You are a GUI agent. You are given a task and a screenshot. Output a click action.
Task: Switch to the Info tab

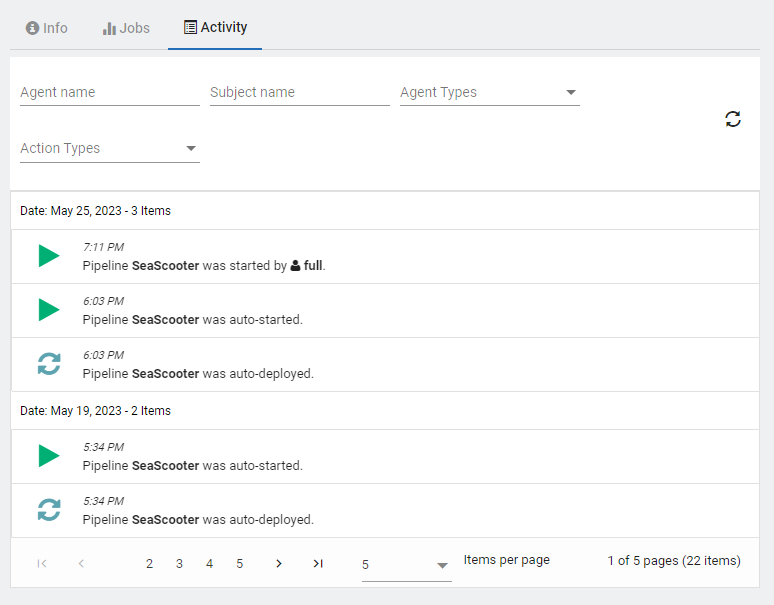[47, 28]
